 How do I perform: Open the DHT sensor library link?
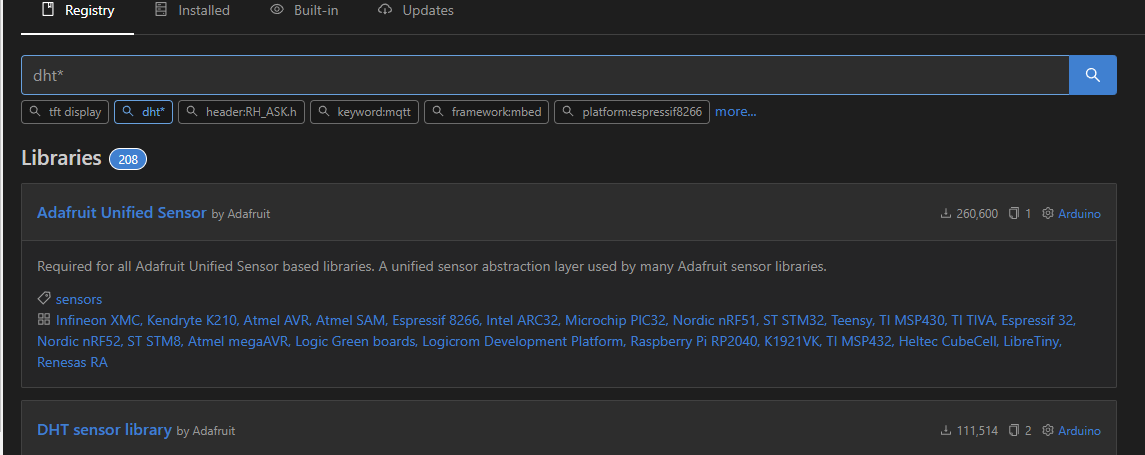(104, 429)
